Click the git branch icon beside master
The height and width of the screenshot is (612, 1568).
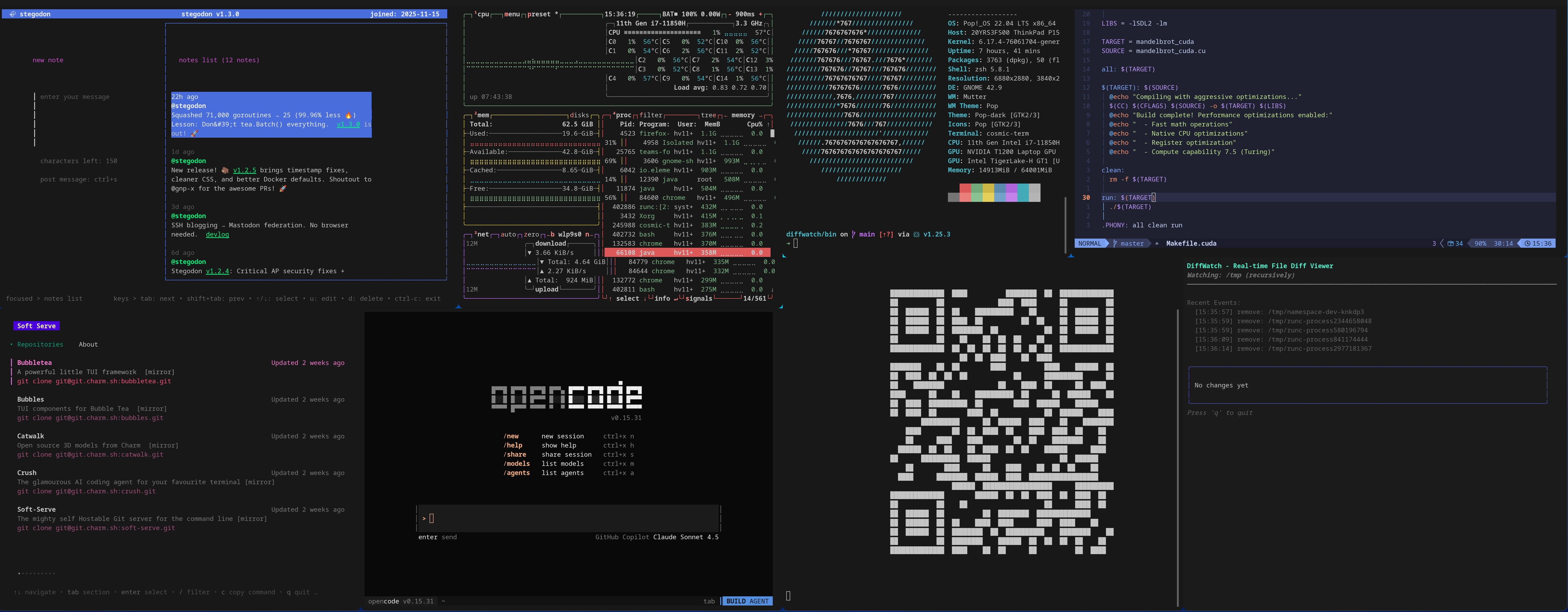(1114, 244)
